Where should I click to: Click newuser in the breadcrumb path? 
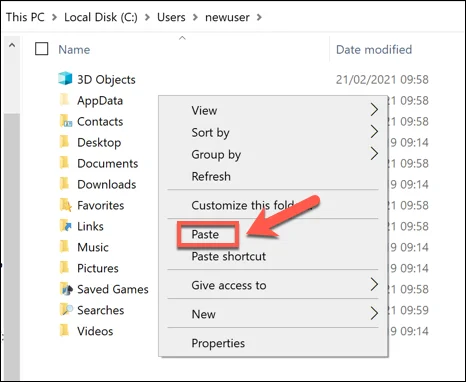tap(227, 17)
